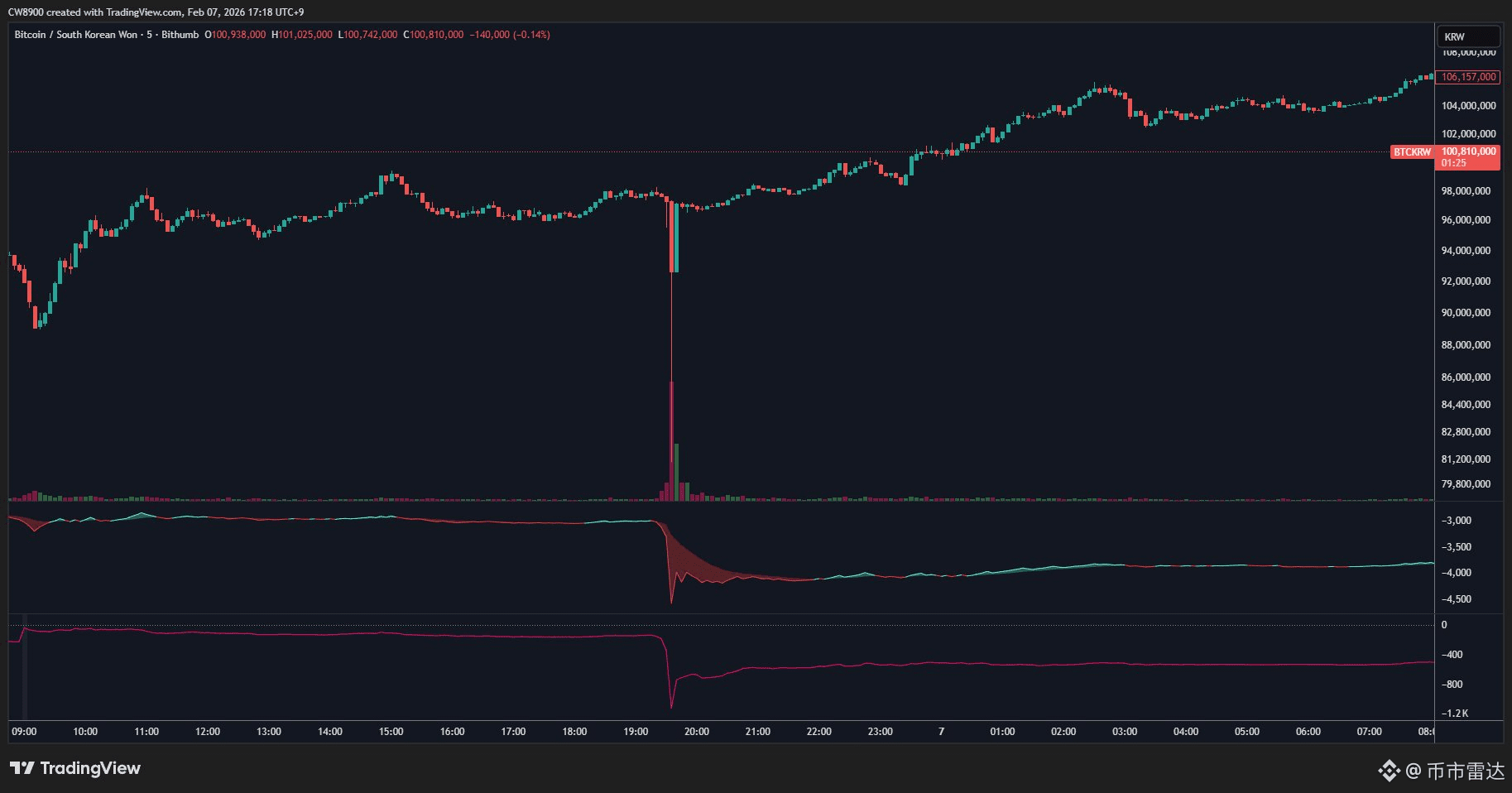Click the red BTCKRW symbol tag
Image resolution: width=1512 pixels, height=793 pixels.
pyautogui.click(x=1412, y=152)
